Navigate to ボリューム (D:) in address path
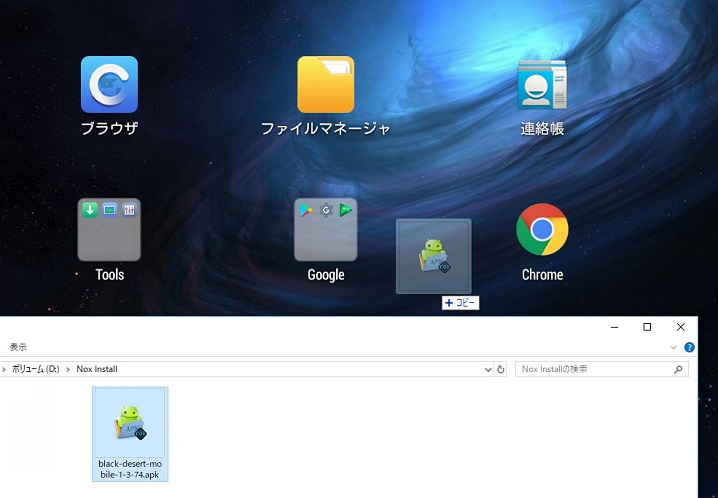The image size is (718, 498). tap(37, 369)
